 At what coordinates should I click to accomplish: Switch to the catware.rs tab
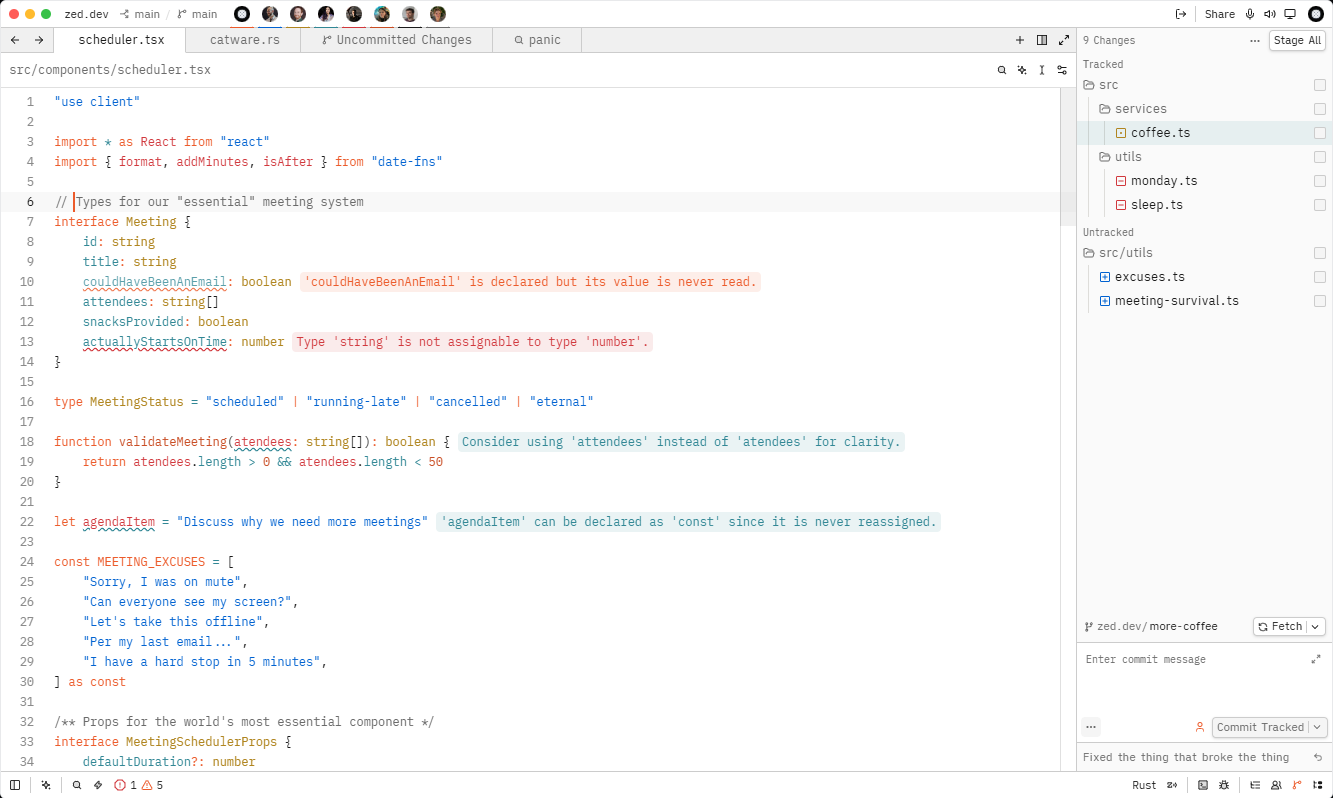tap(244, 40)
